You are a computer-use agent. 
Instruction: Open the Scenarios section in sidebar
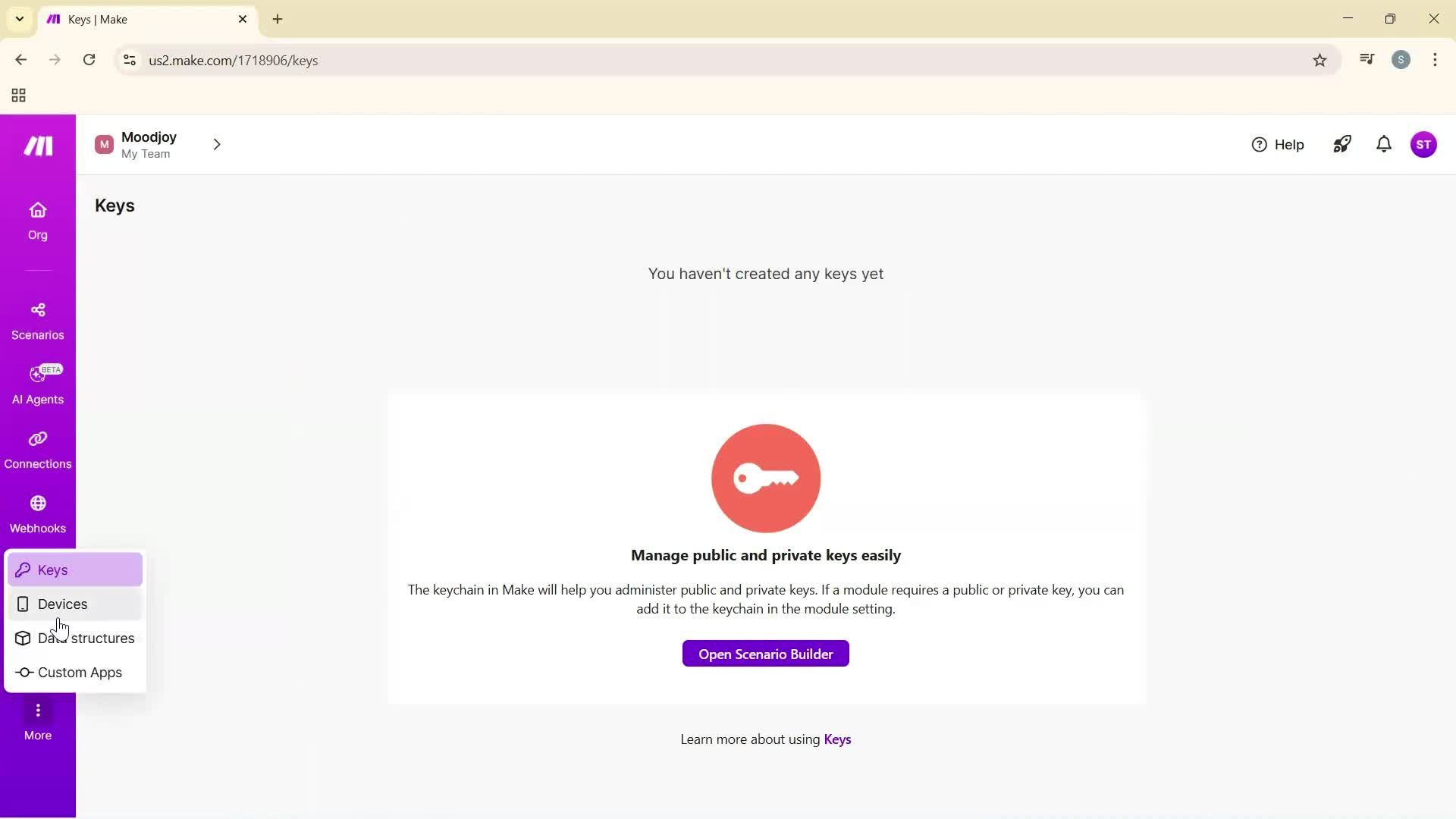[x=37, y=321]
